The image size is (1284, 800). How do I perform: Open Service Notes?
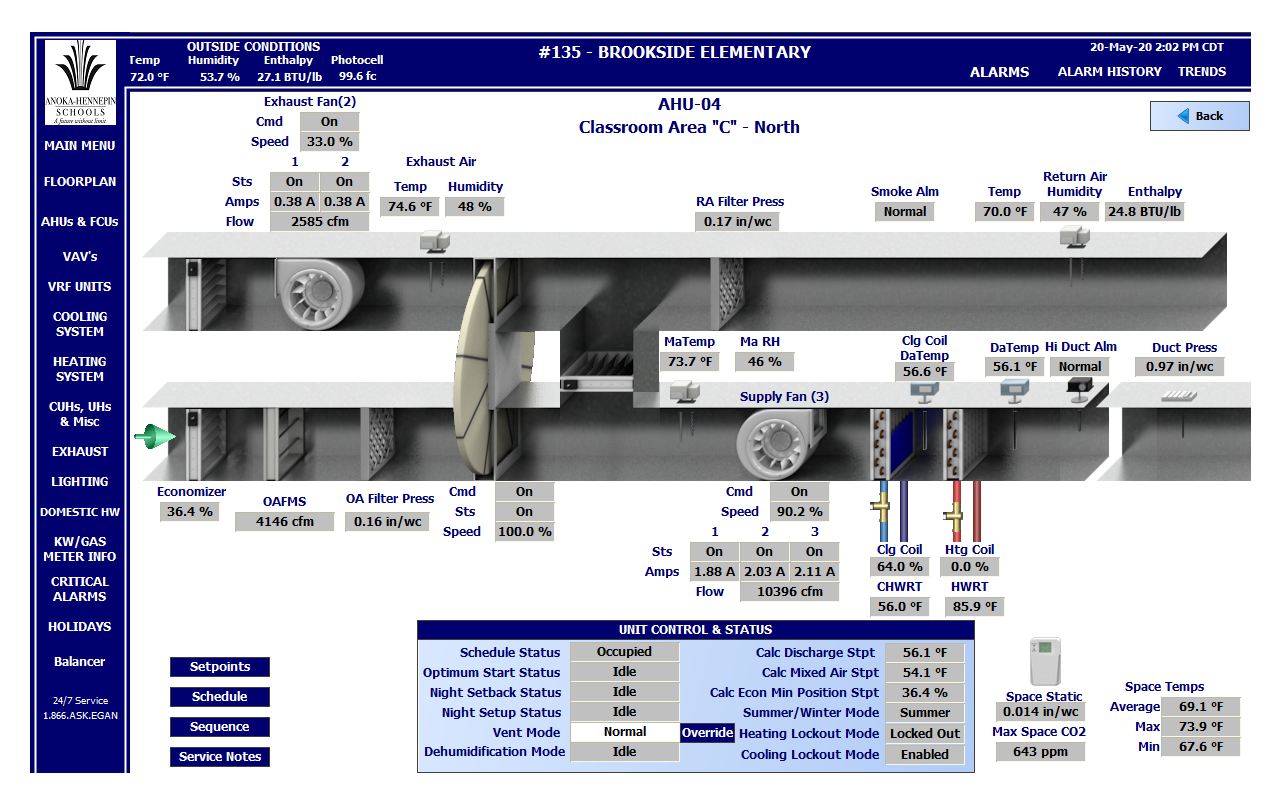point(220,757)
